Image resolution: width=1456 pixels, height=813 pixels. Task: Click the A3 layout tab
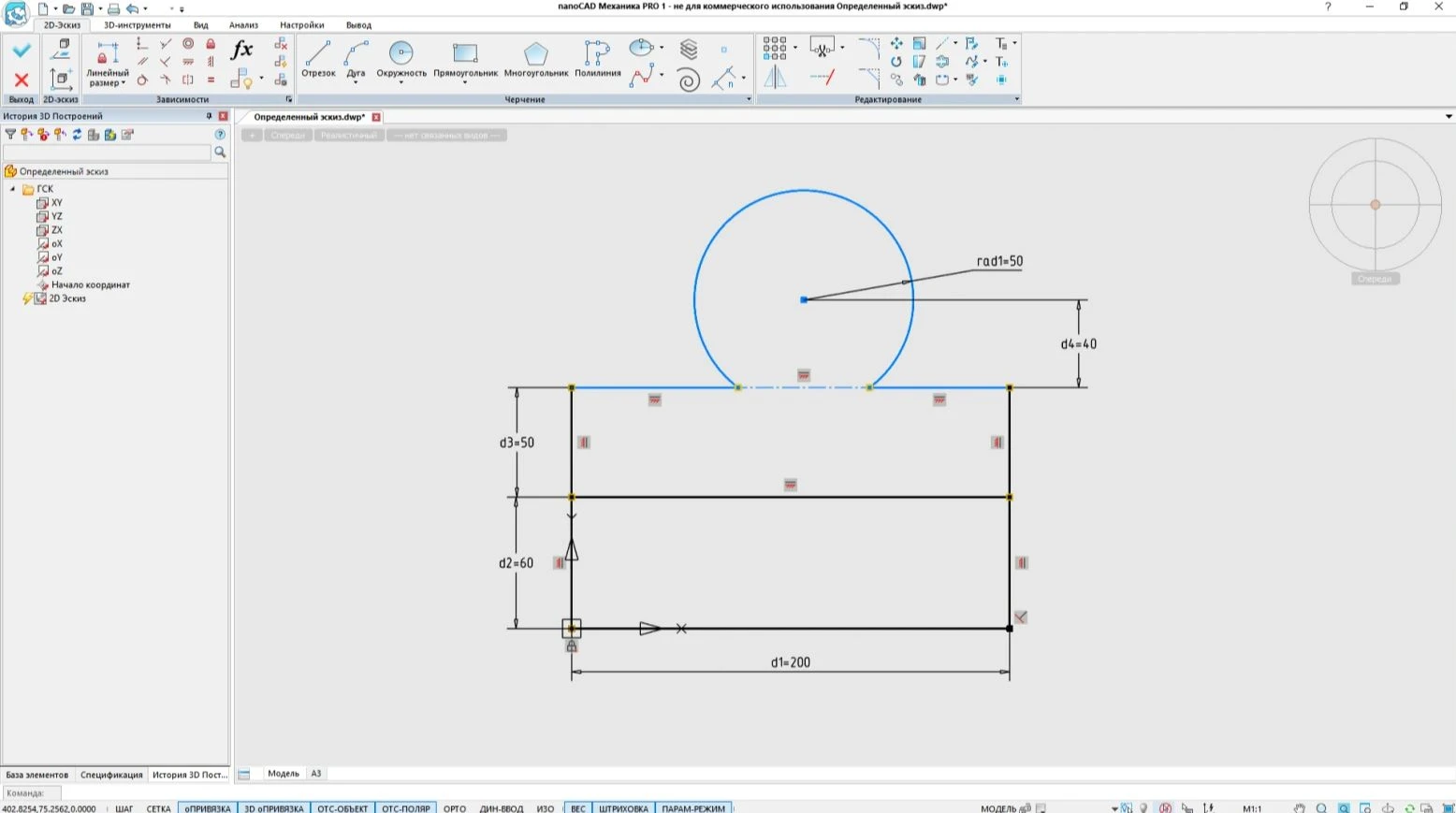coord(316,774)
